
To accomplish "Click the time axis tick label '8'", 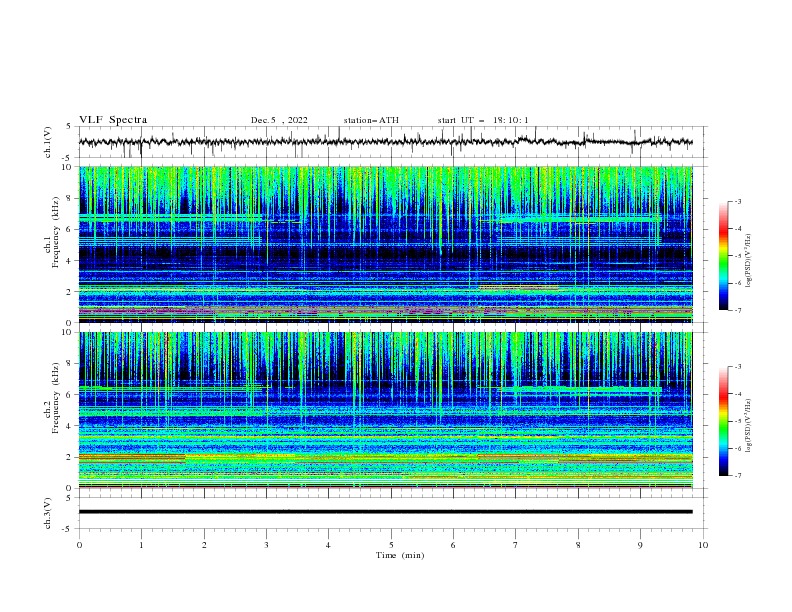I will click(578, 545).
